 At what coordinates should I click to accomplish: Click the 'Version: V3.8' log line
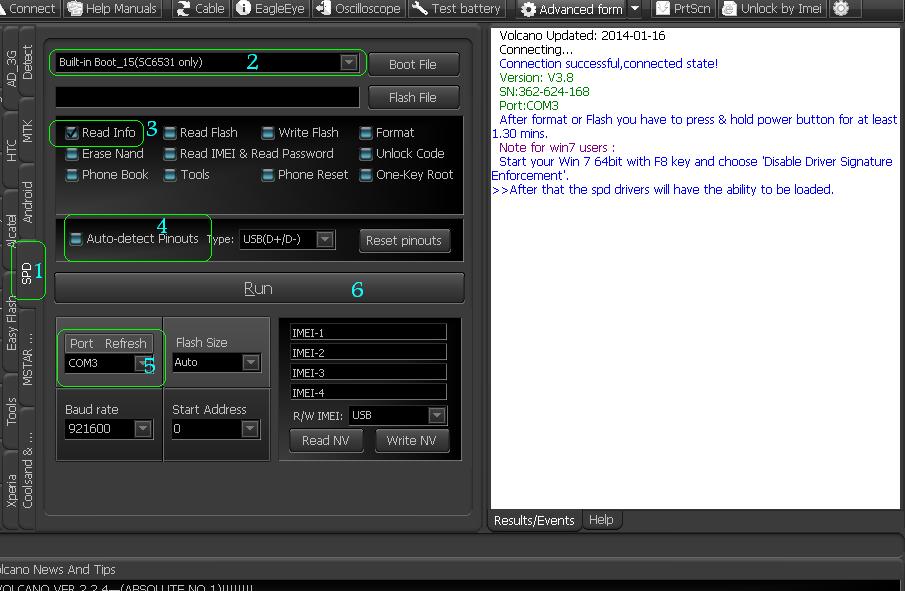536,77
